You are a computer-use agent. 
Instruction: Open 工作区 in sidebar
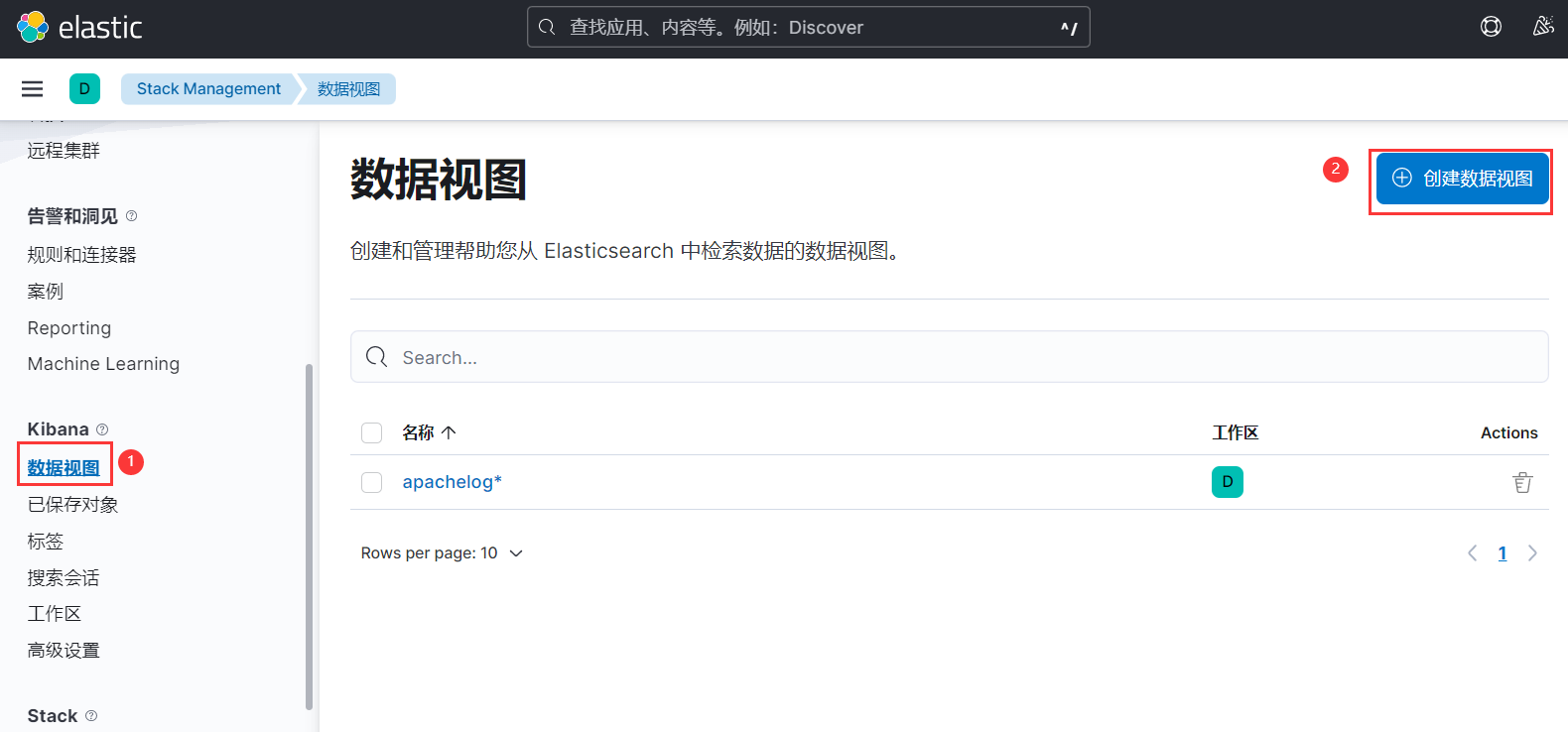click(55, 614)
